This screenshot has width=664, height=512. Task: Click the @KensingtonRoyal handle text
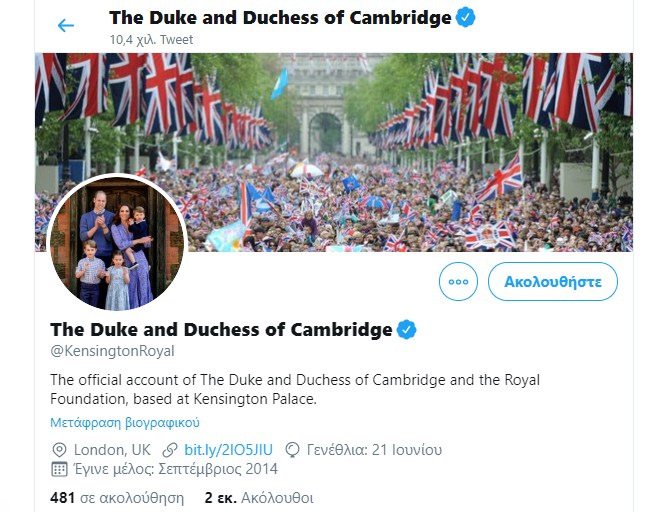(x=112, y=351)
